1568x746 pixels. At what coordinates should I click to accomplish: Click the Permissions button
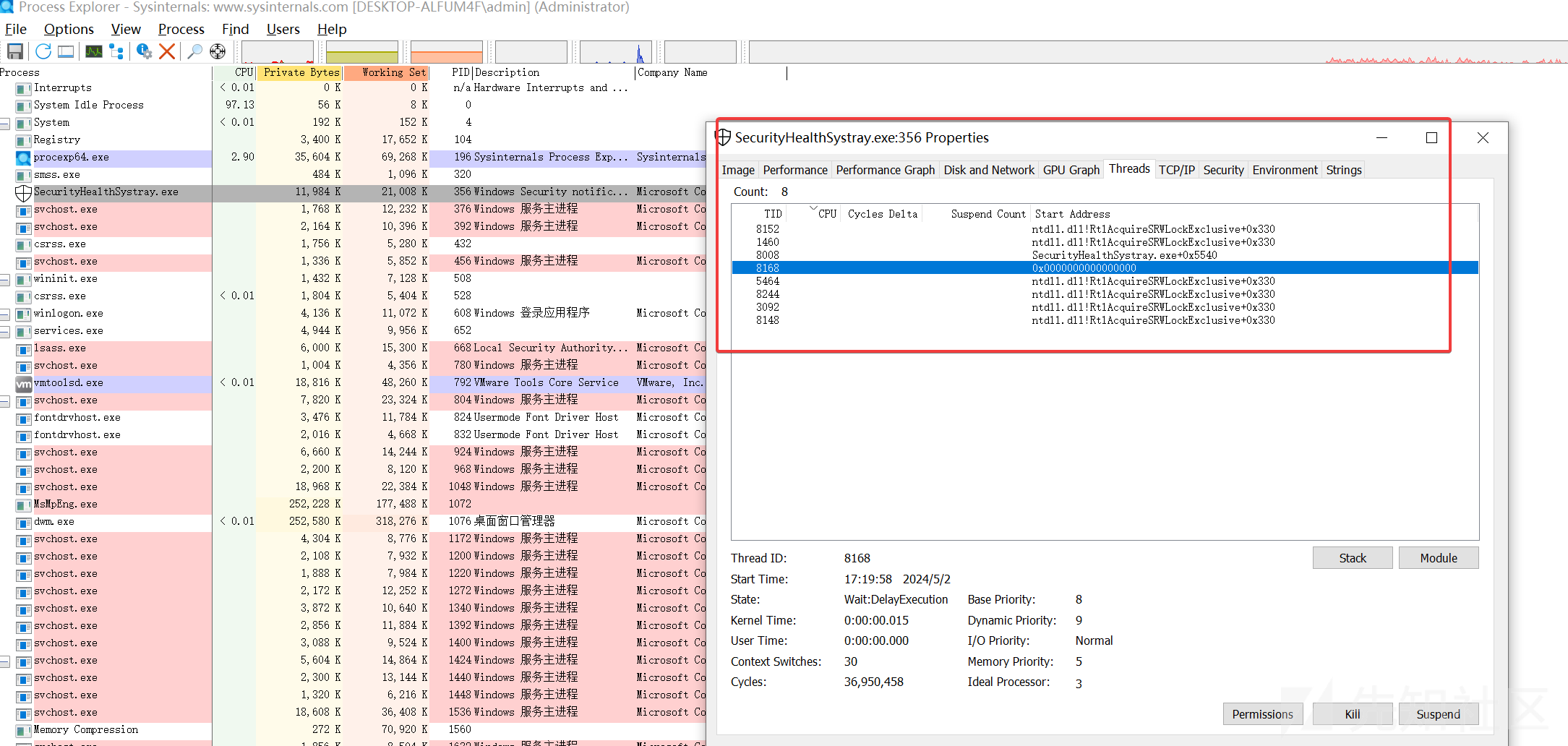[x=1263, y=714]
